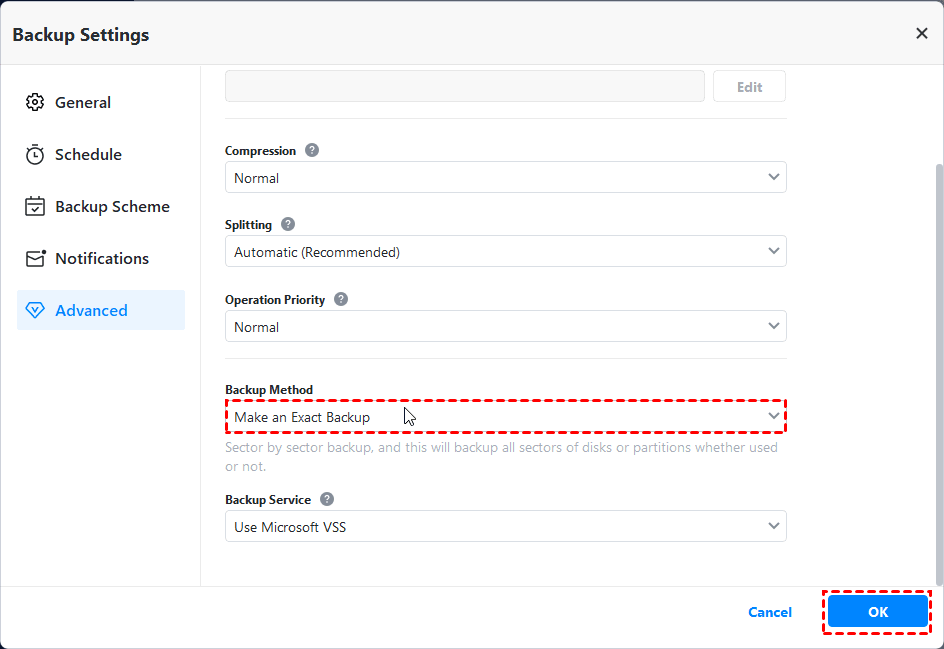Open the Compression dropdown set to Normal

[505, 178]
